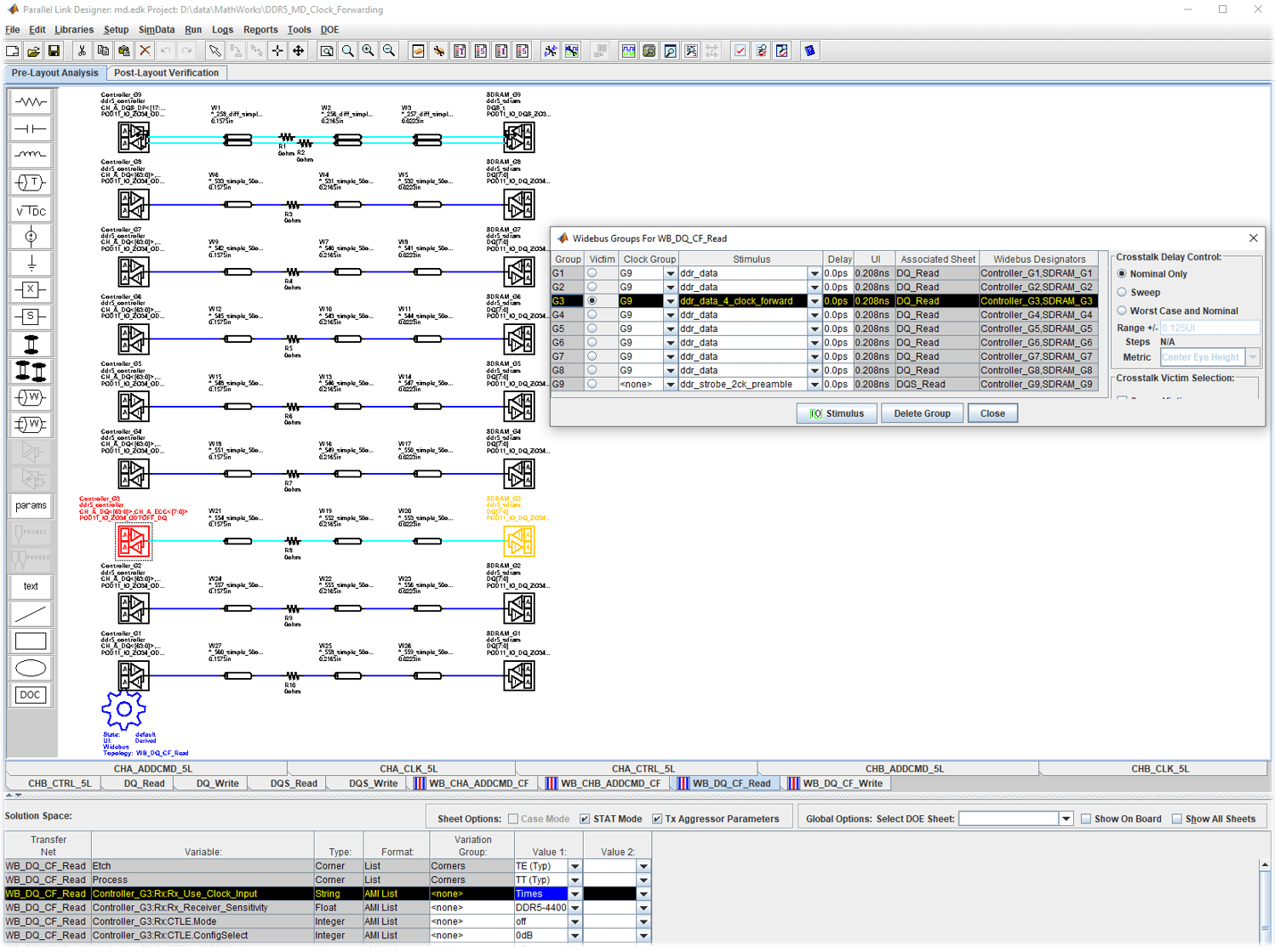Select the T transmission line tool
1275x952 pixels.
click(x=31, y=182)
